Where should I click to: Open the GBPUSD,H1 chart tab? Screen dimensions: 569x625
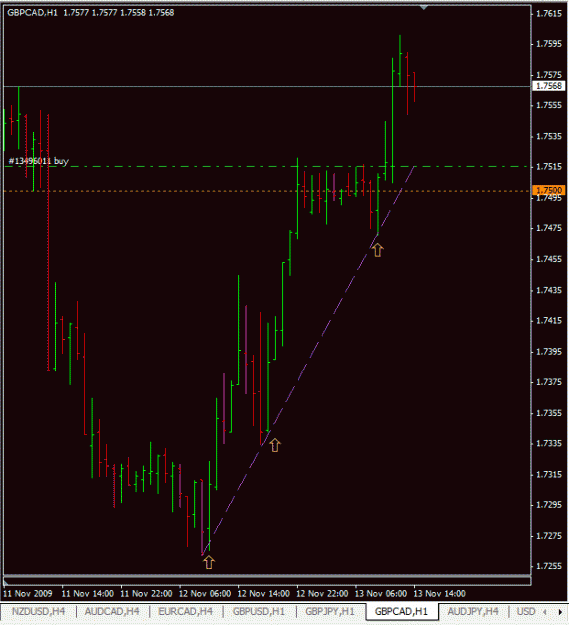point(259,611)
